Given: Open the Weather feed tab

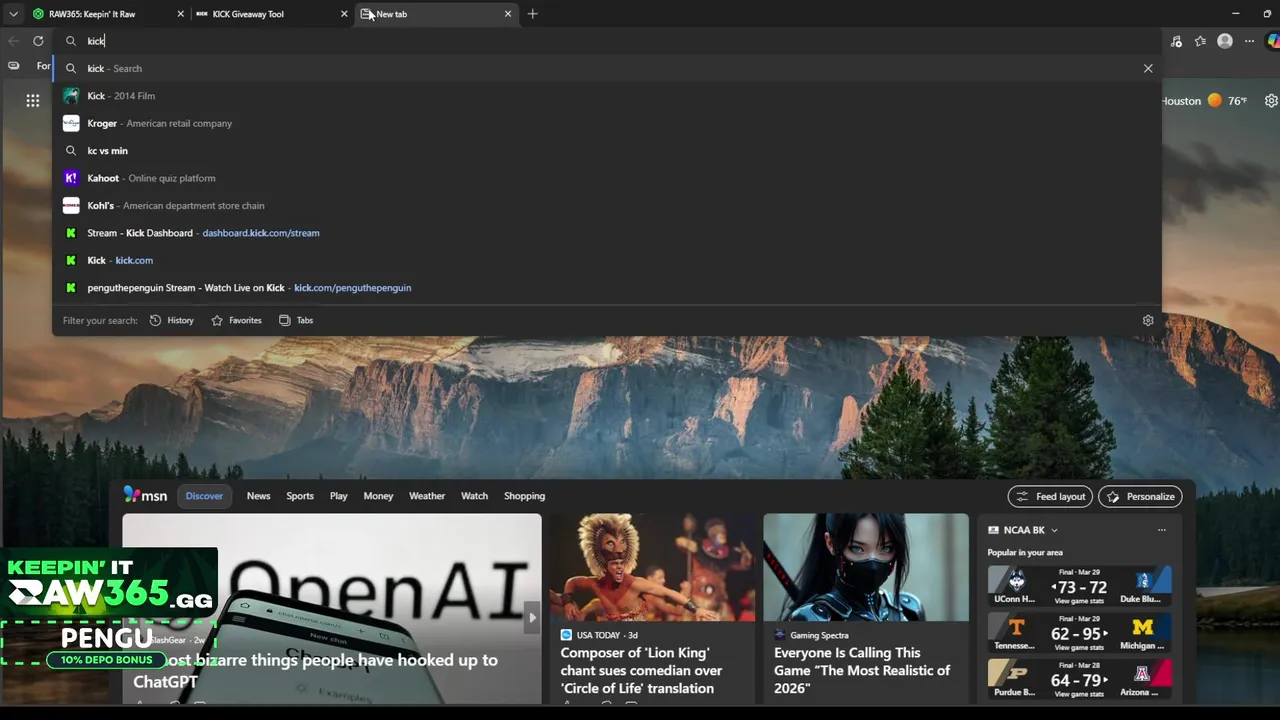Looking at the screenshot, I should (427, 496).
